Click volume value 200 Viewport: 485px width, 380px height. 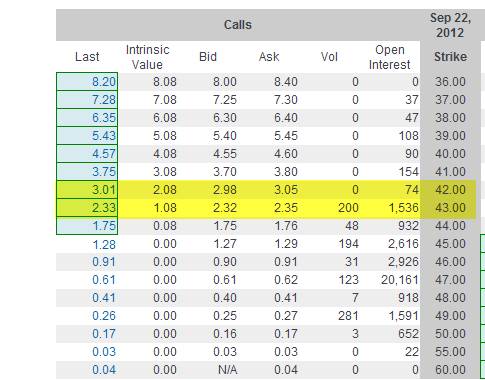pos(348,208)
